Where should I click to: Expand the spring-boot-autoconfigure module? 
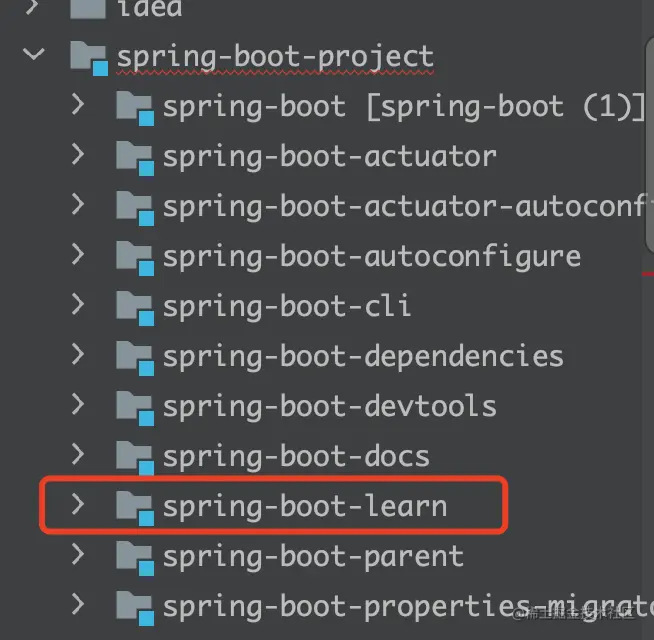pos(78,254)
